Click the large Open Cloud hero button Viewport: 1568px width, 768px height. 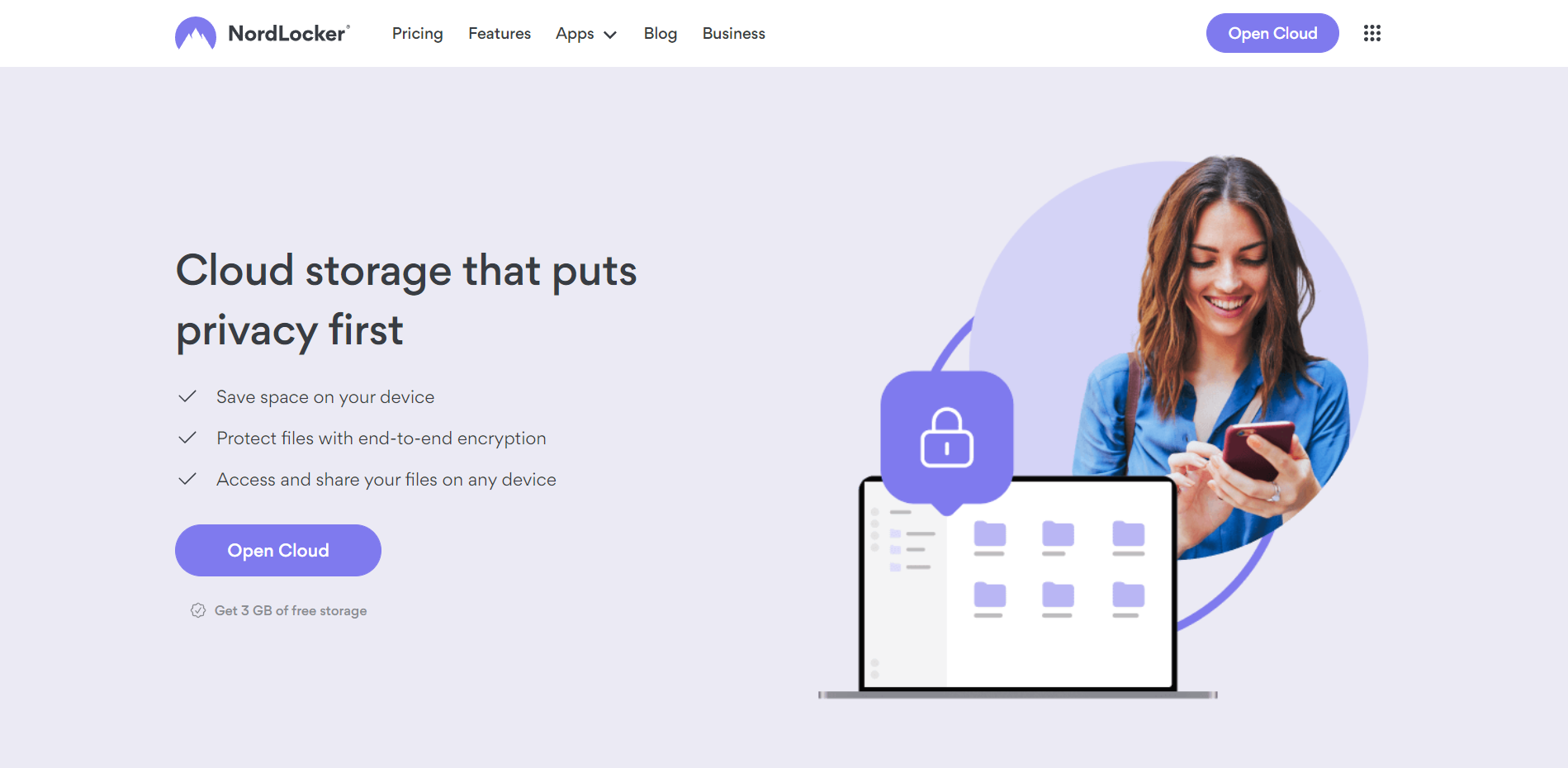coord(277,550)
